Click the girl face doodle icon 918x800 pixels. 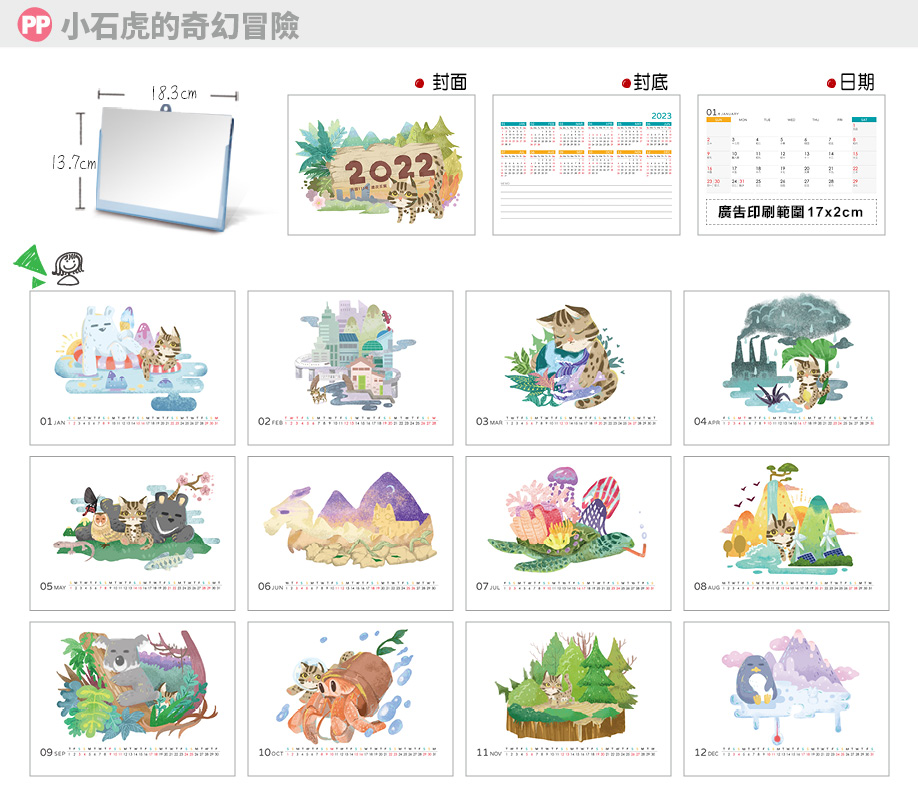pyautogui.click(x=68, y=268)
